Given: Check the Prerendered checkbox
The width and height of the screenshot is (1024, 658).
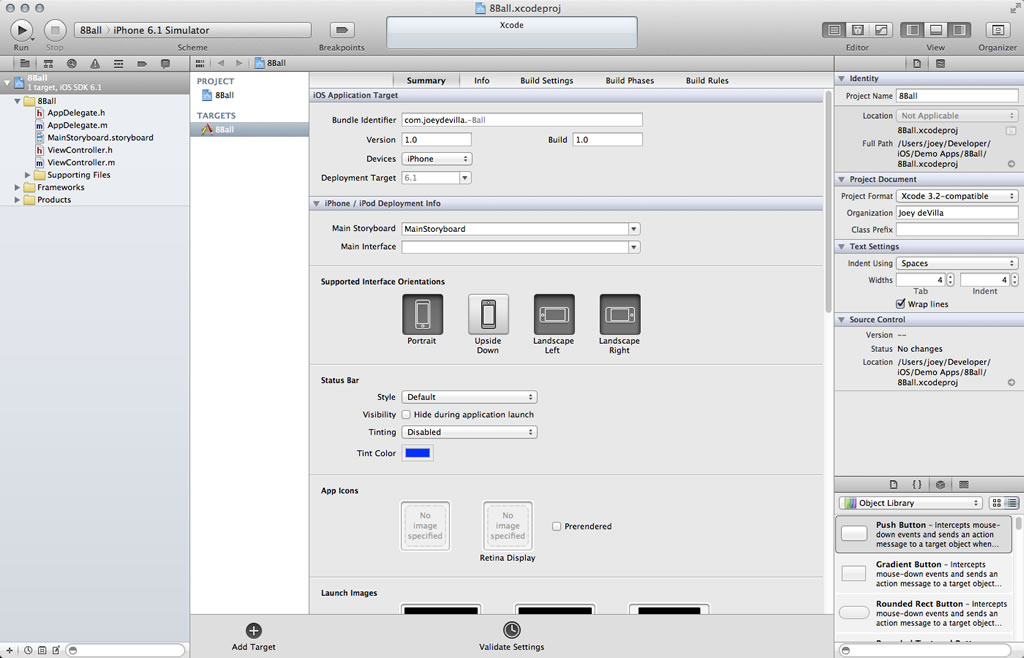Looking at the screenshot, I should point(556,526).
